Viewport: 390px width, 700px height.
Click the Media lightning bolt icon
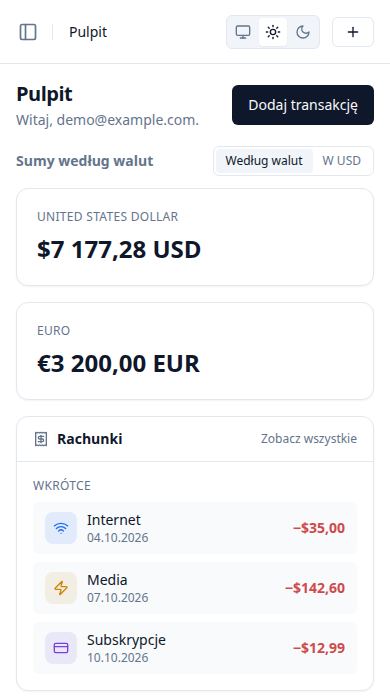click(61, 588)
